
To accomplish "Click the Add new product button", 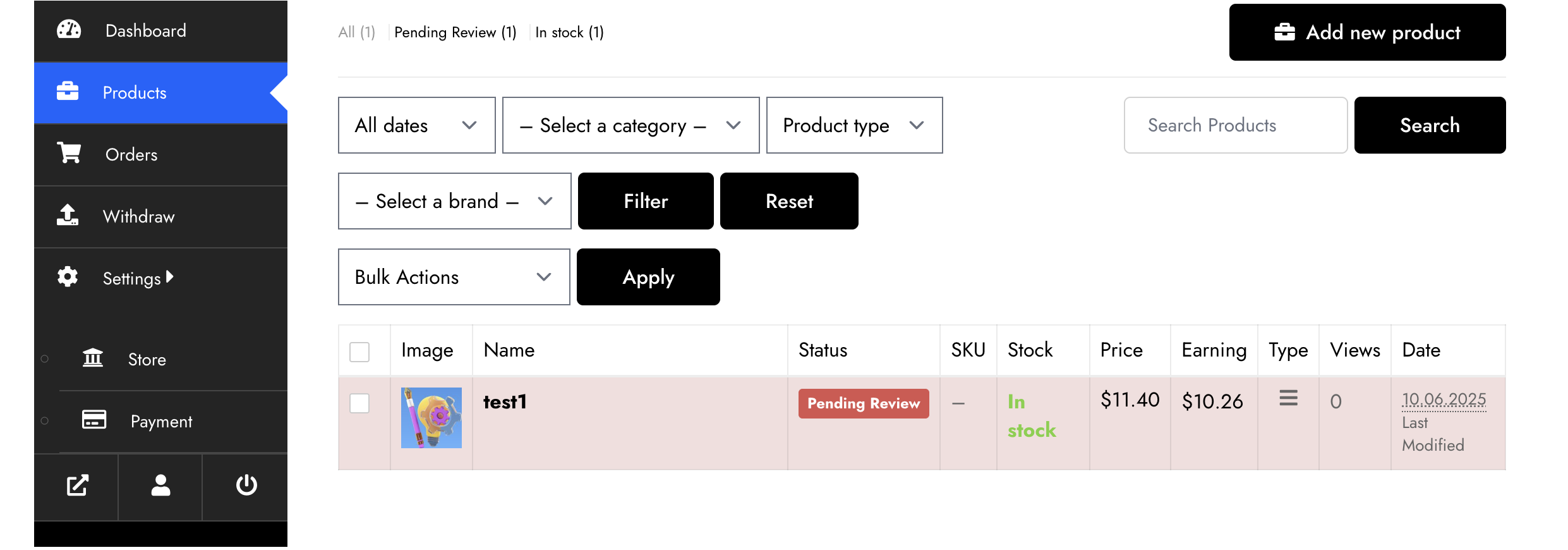I will (1367, 32).
